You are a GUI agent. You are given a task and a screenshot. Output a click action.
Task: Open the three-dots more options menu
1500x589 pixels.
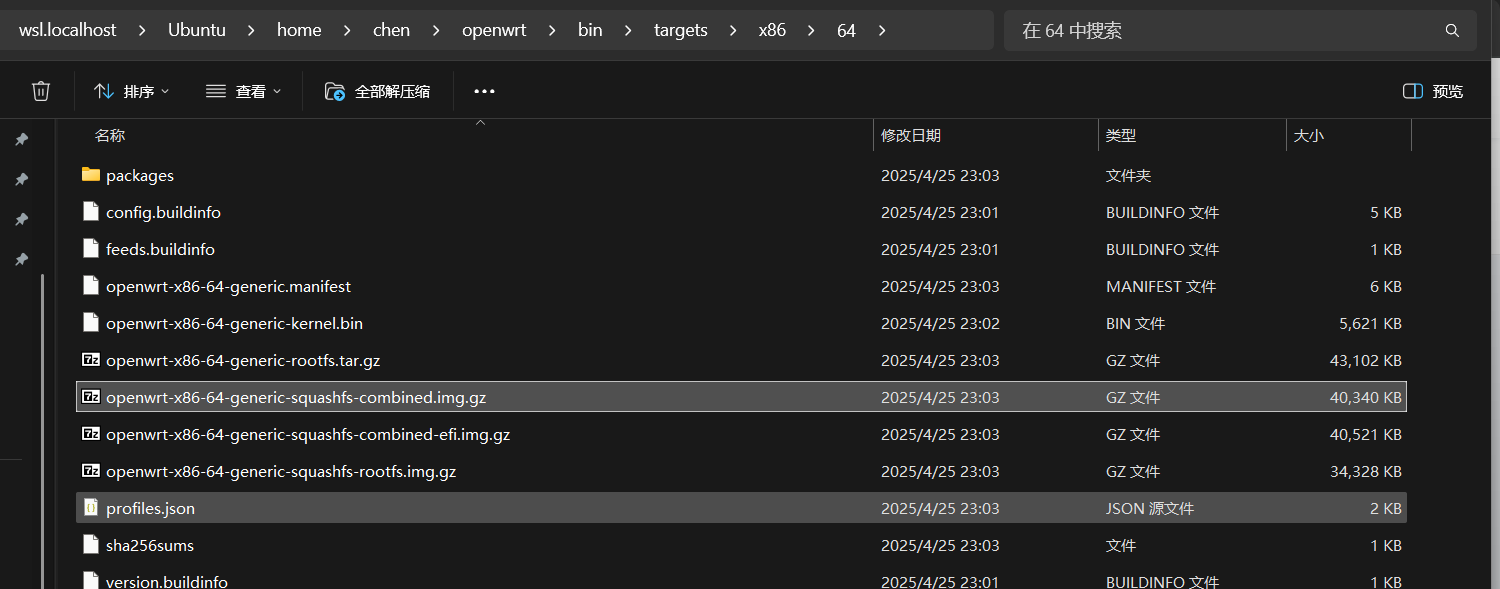tap(485, 91)
